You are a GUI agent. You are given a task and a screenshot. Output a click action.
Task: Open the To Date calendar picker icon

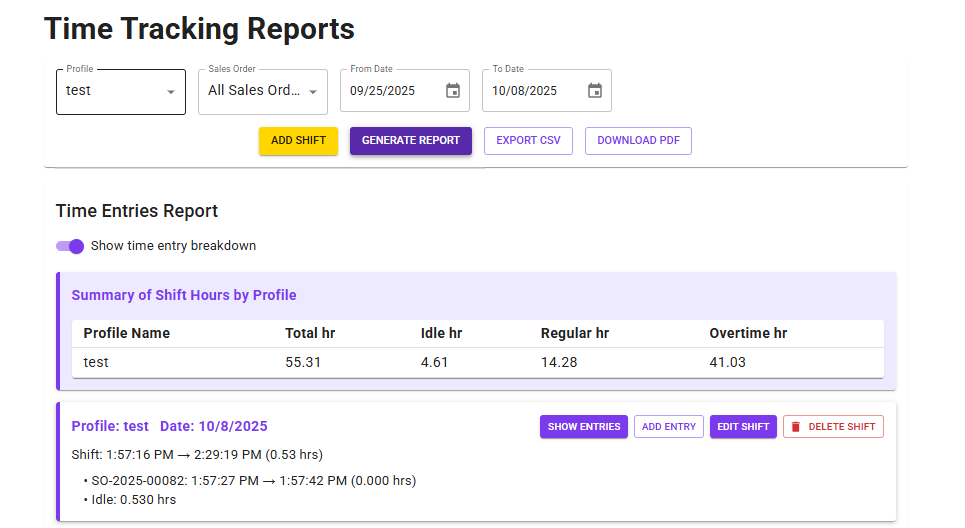coord(595,91)
